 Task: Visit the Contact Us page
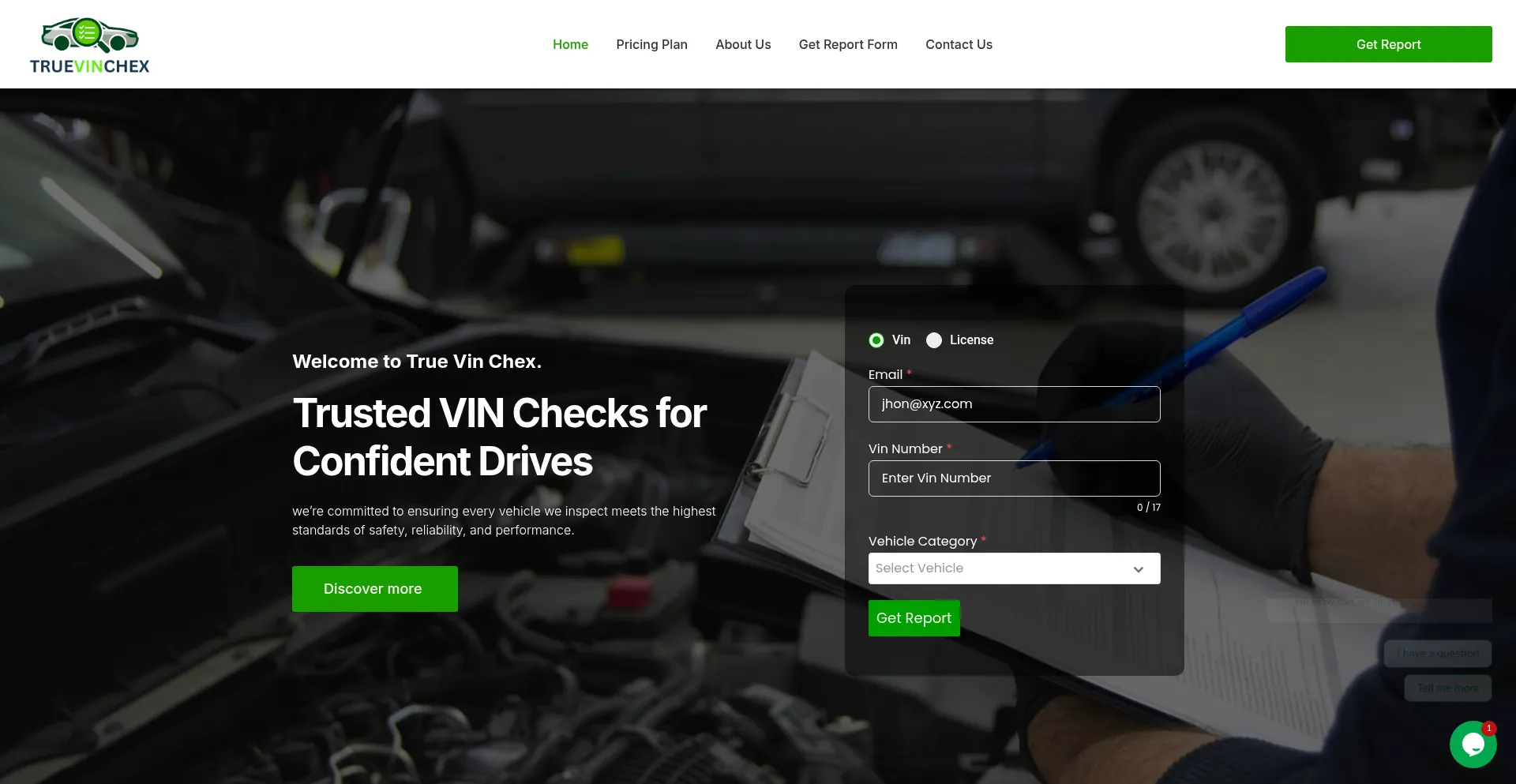coord(959,44)
